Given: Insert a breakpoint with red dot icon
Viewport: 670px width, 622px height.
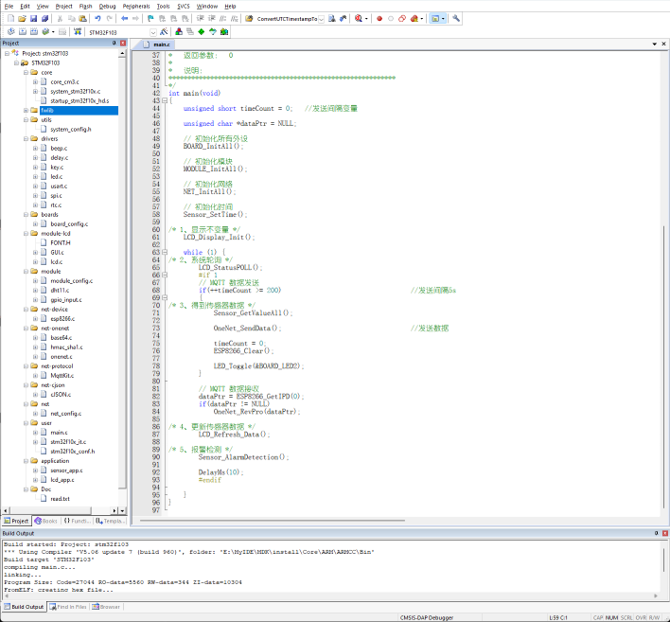Looking at the screenshot, I should click(379, 18).
